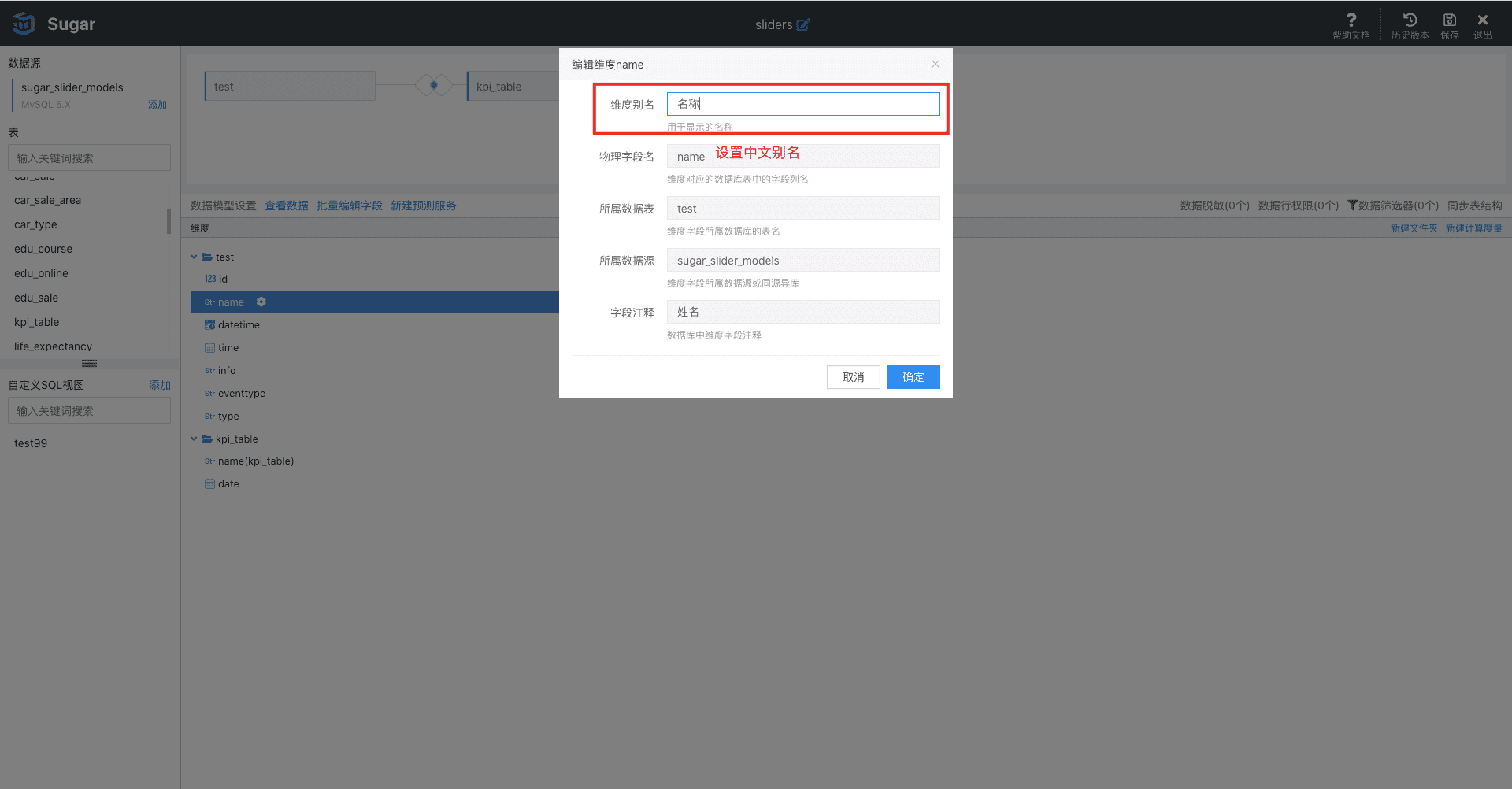Viewport: 1512px width, 789px height.
Task: Collapse the kpi_table folder
Action: click(194, 439)
